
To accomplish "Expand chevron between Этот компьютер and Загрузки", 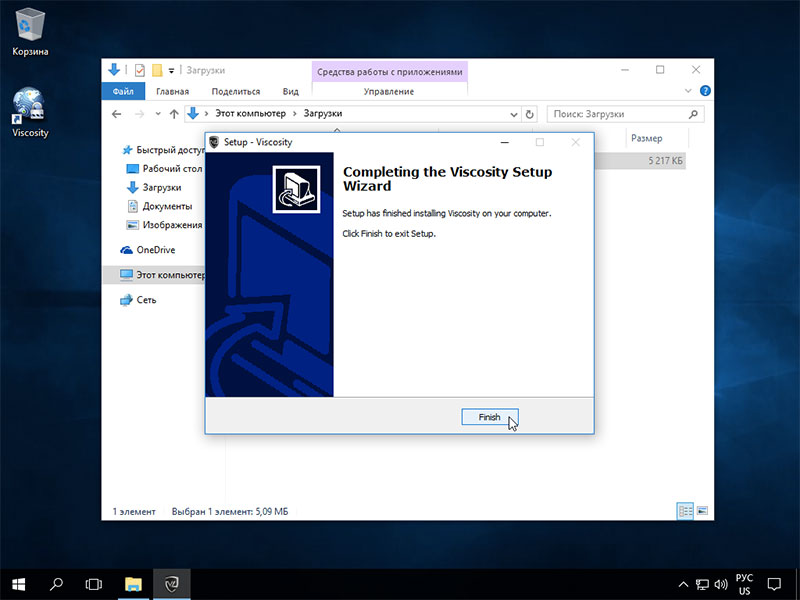I will (295, 113).
